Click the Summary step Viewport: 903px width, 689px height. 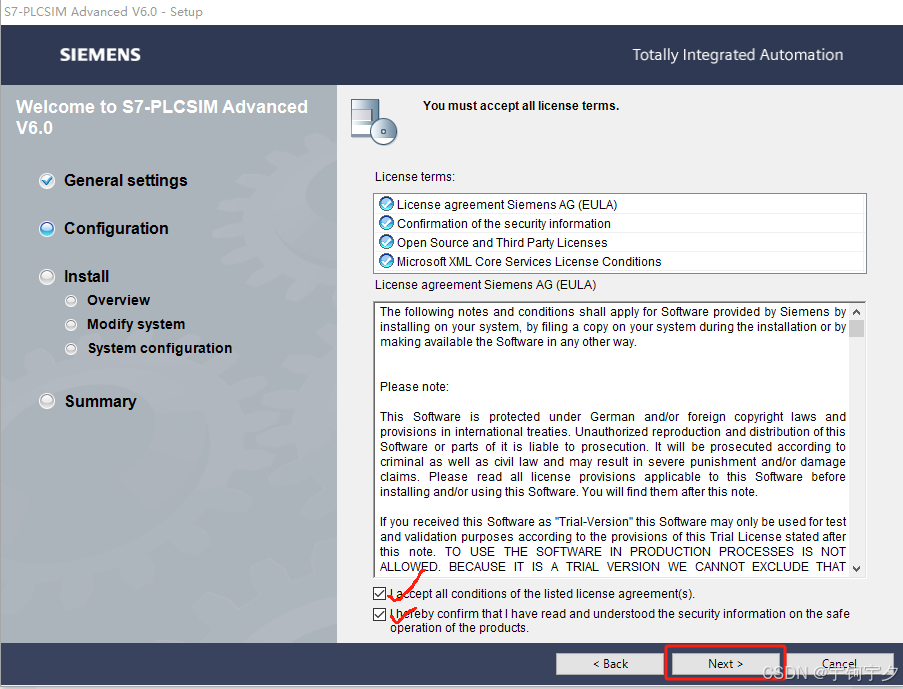pyautogui.click(x=101, y=402)
